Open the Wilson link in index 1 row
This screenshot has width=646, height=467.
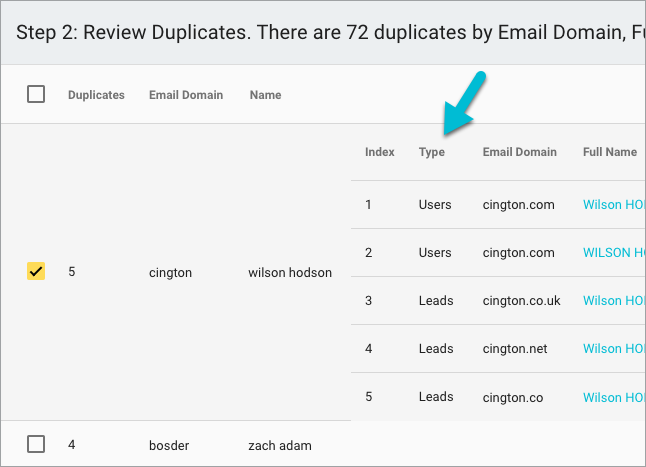click(614, 205)
